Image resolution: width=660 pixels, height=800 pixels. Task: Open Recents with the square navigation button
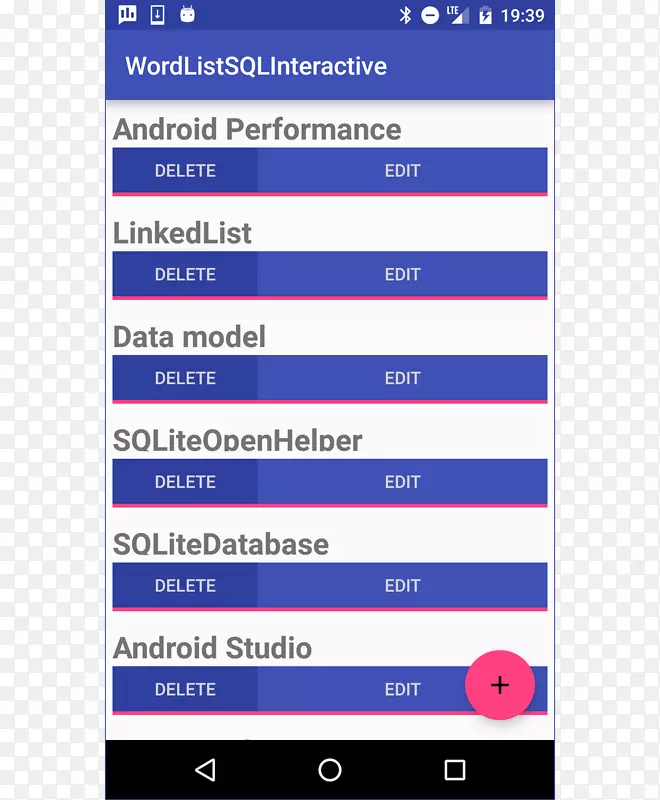(x=456, y=770)
